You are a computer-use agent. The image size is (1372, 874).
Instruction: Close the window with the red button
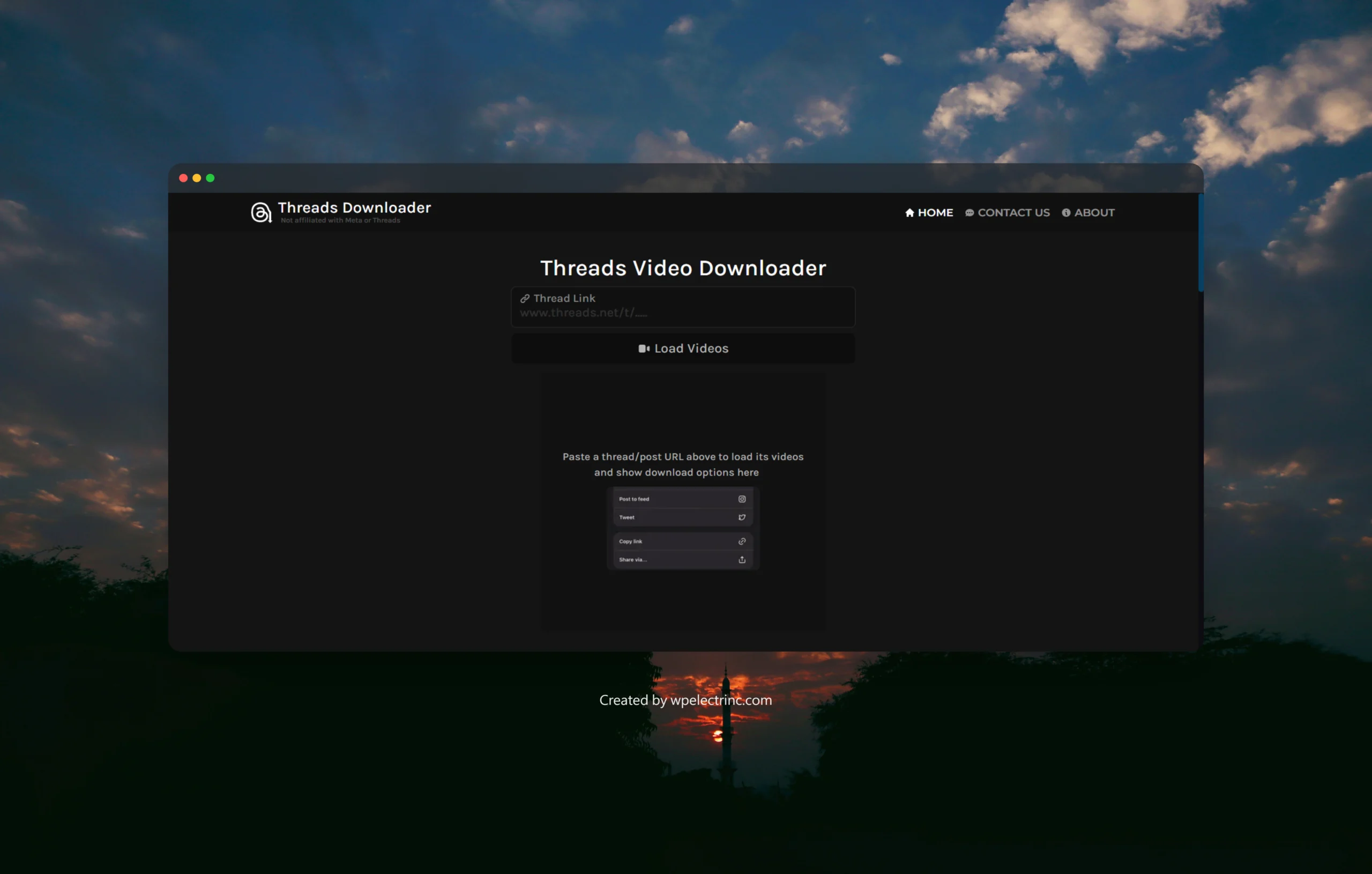pyautogui.click(x=183, y=178)
